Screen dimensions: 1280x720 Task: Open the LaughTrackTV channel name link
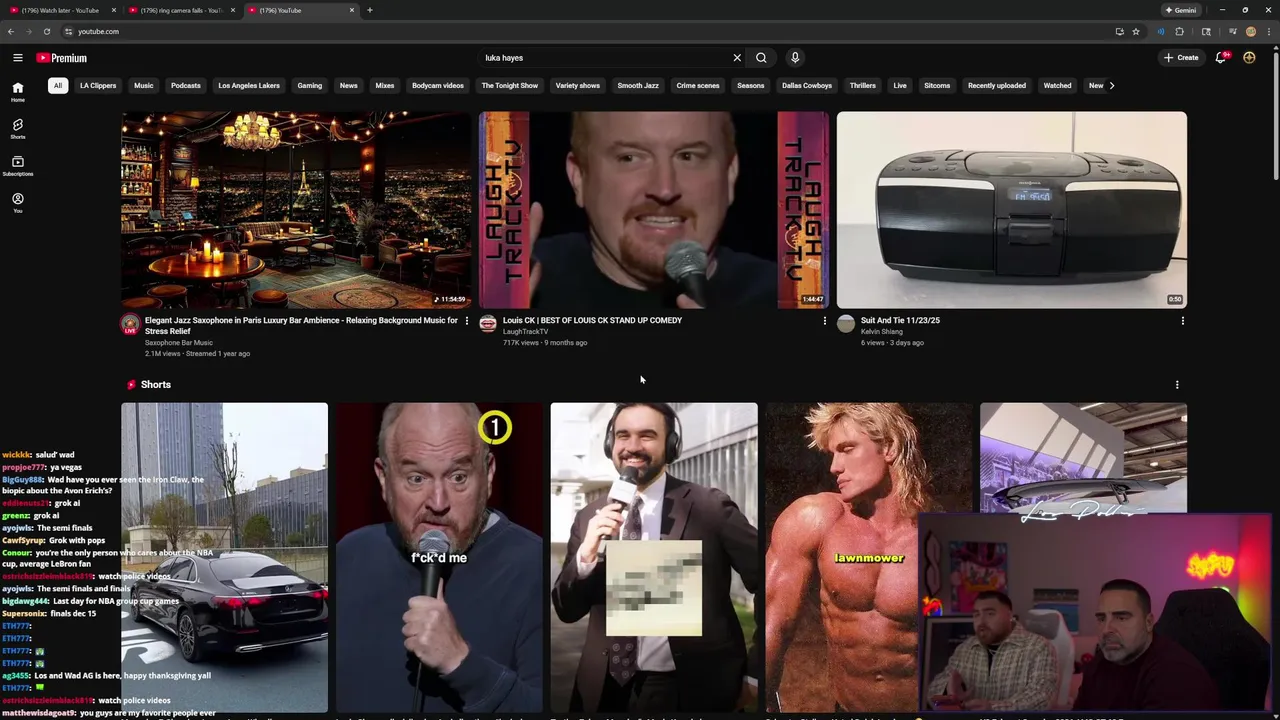click(525, 332)
